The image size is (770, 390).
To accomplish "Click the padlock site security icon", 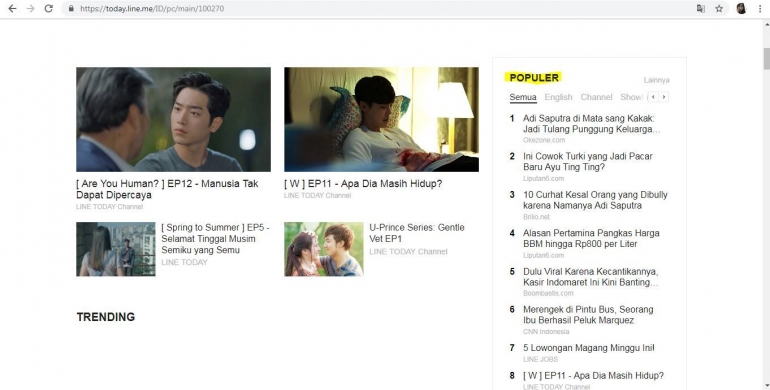I will (x=71, y=8).
